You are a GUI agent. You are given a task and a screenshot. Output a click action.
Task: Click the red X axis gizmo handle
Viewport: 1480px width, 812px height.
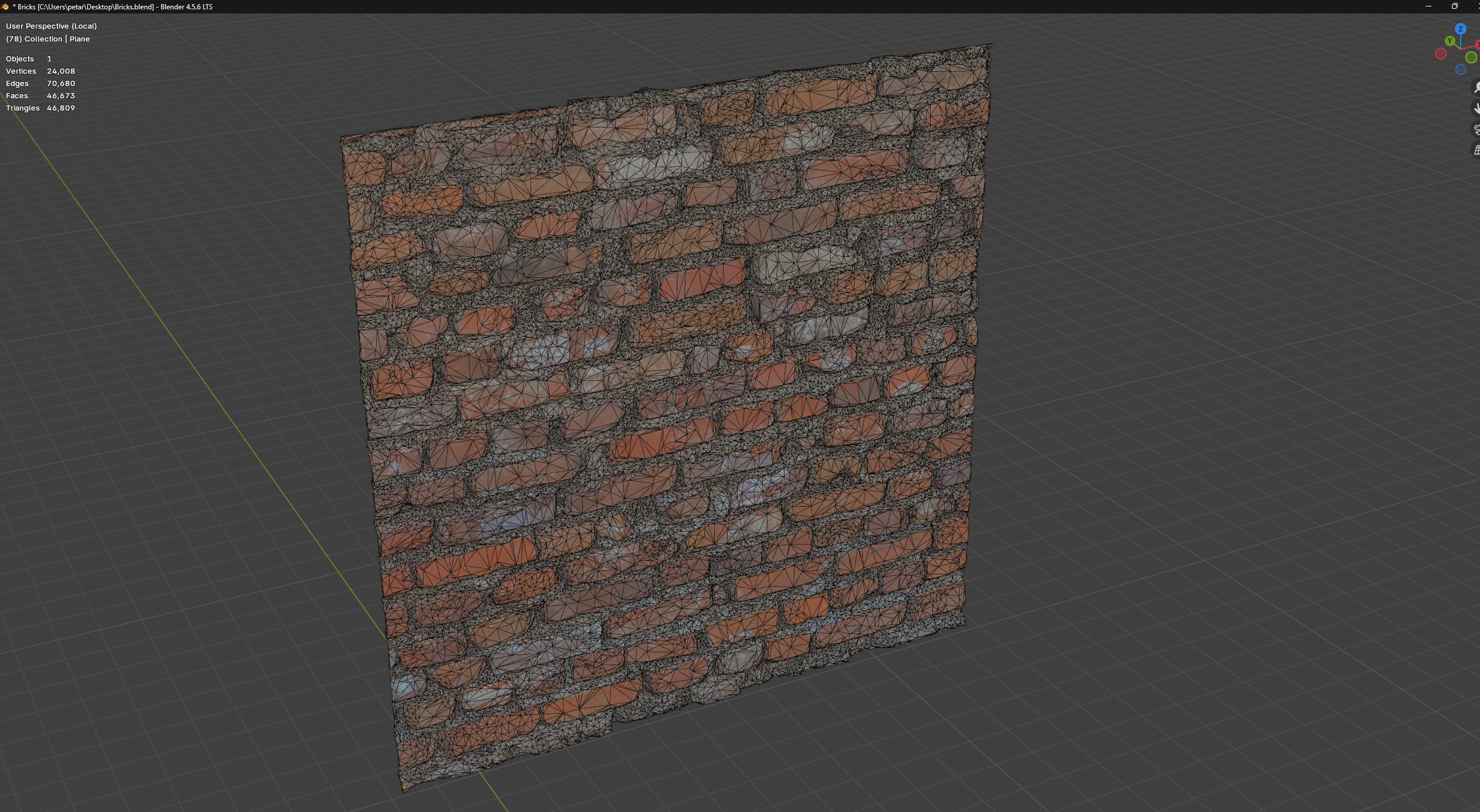point(1478,44)
